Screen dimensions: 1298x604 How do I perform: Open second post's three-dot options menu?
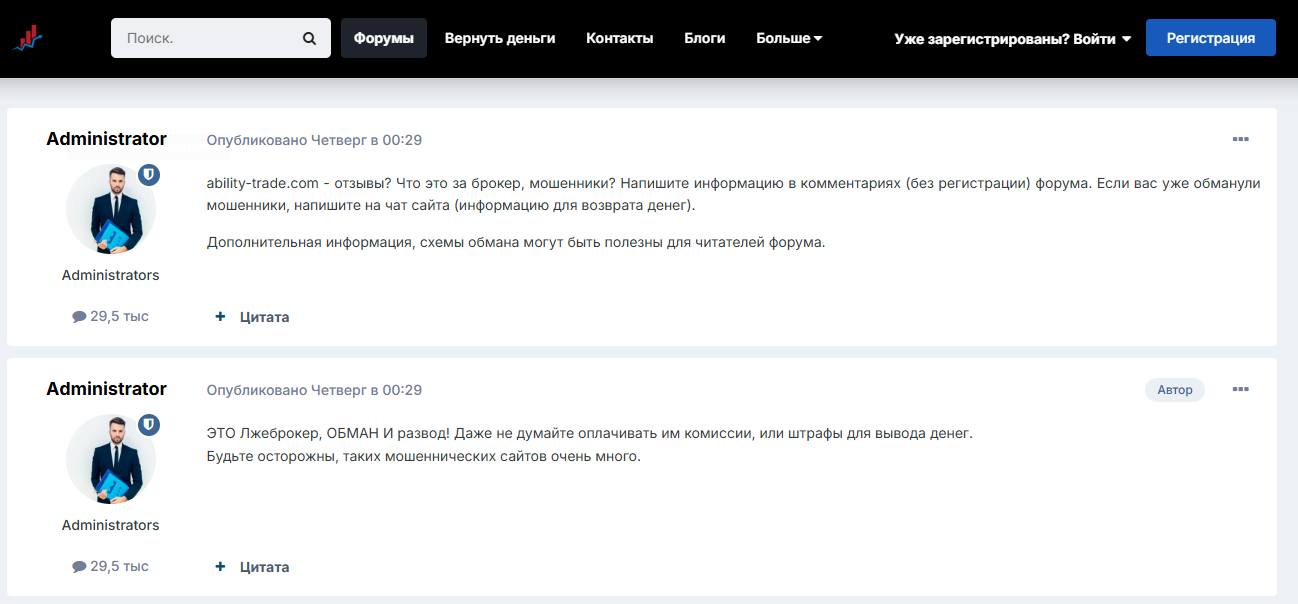1240,389
